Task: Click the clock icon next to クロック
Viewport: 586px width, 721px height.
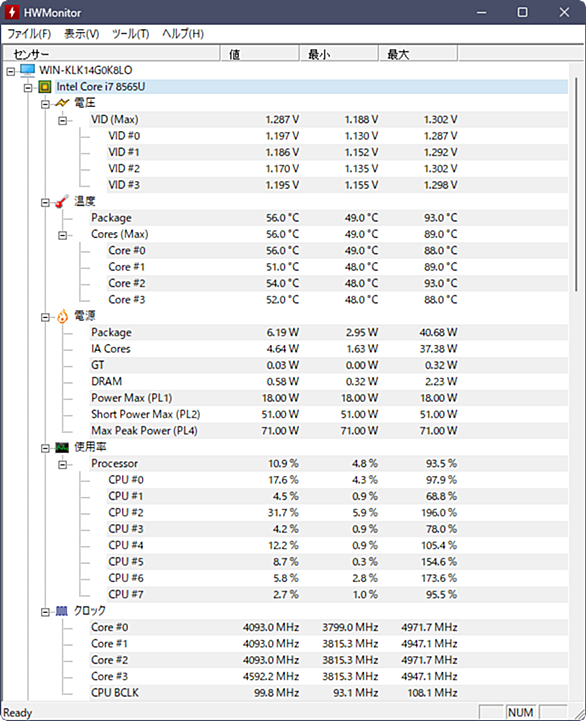Action: [62, 611]
